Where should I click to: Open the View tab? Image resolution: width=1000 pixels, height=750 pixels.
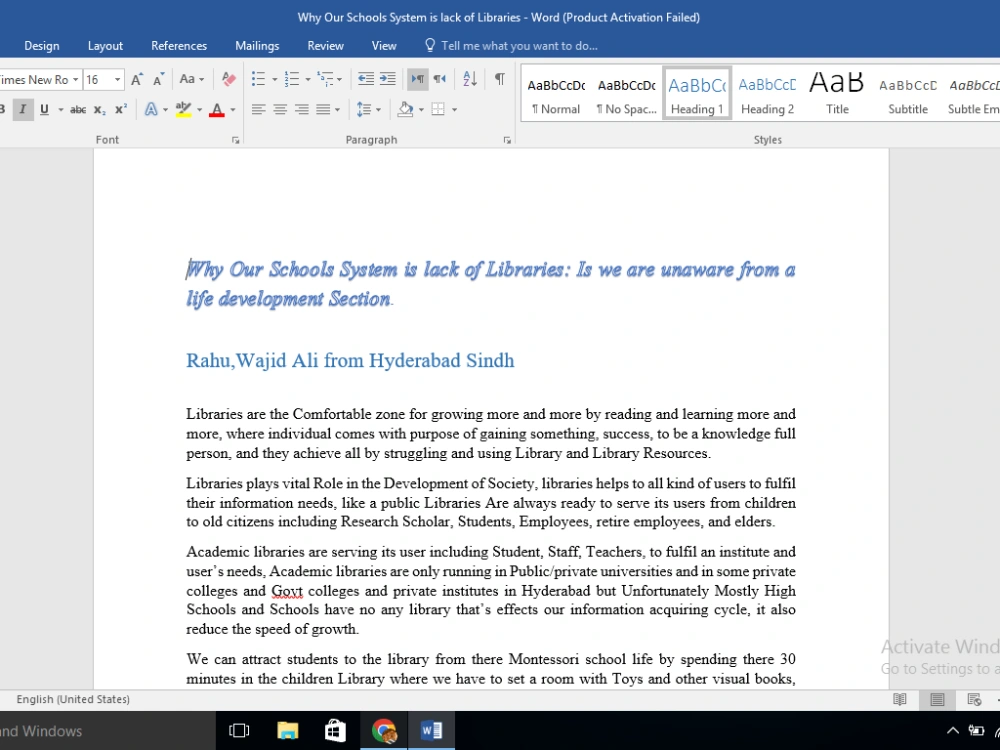(384, 46)
